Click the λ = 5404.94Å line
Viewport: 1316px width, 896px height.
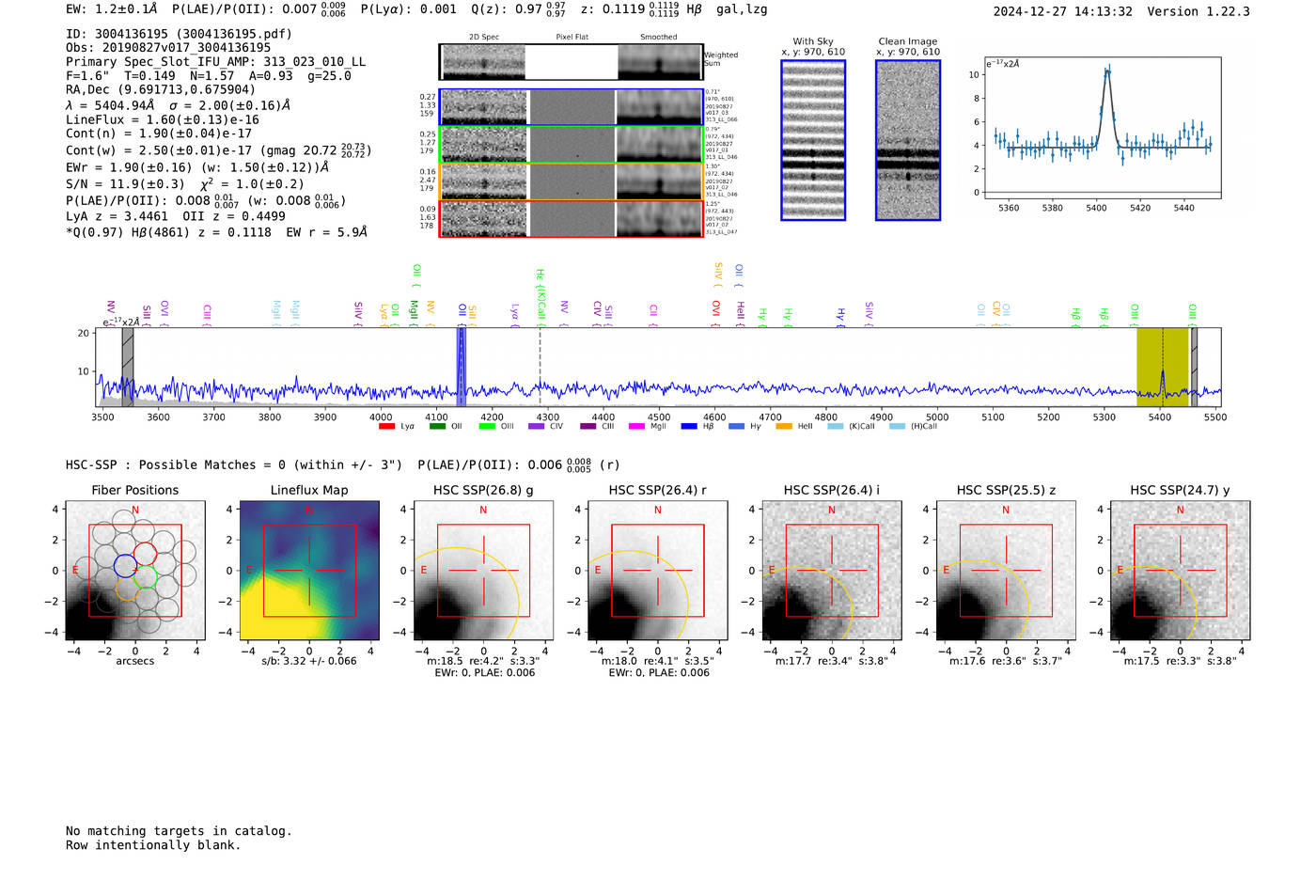178,105
